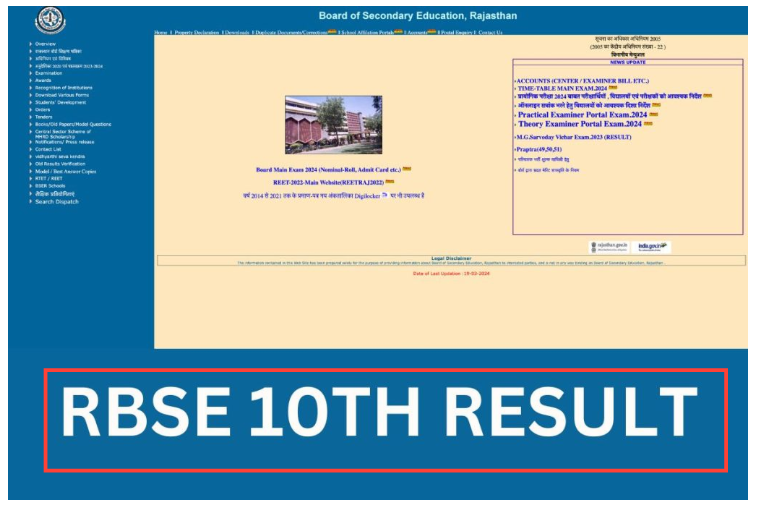The width and height of the screenshot is (757, 509).
Task: Open Accounts in the top navigation
Action: click(418, 32)
